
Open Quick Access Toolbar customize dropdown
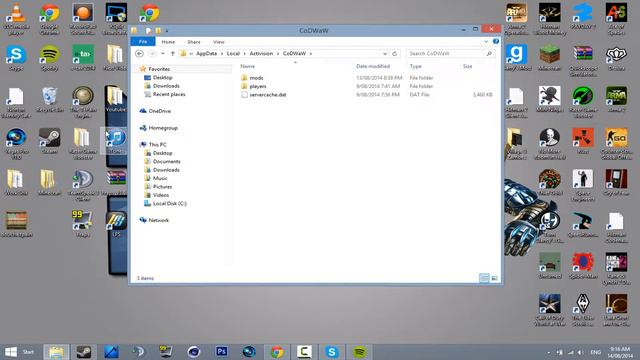click(167, 31)
